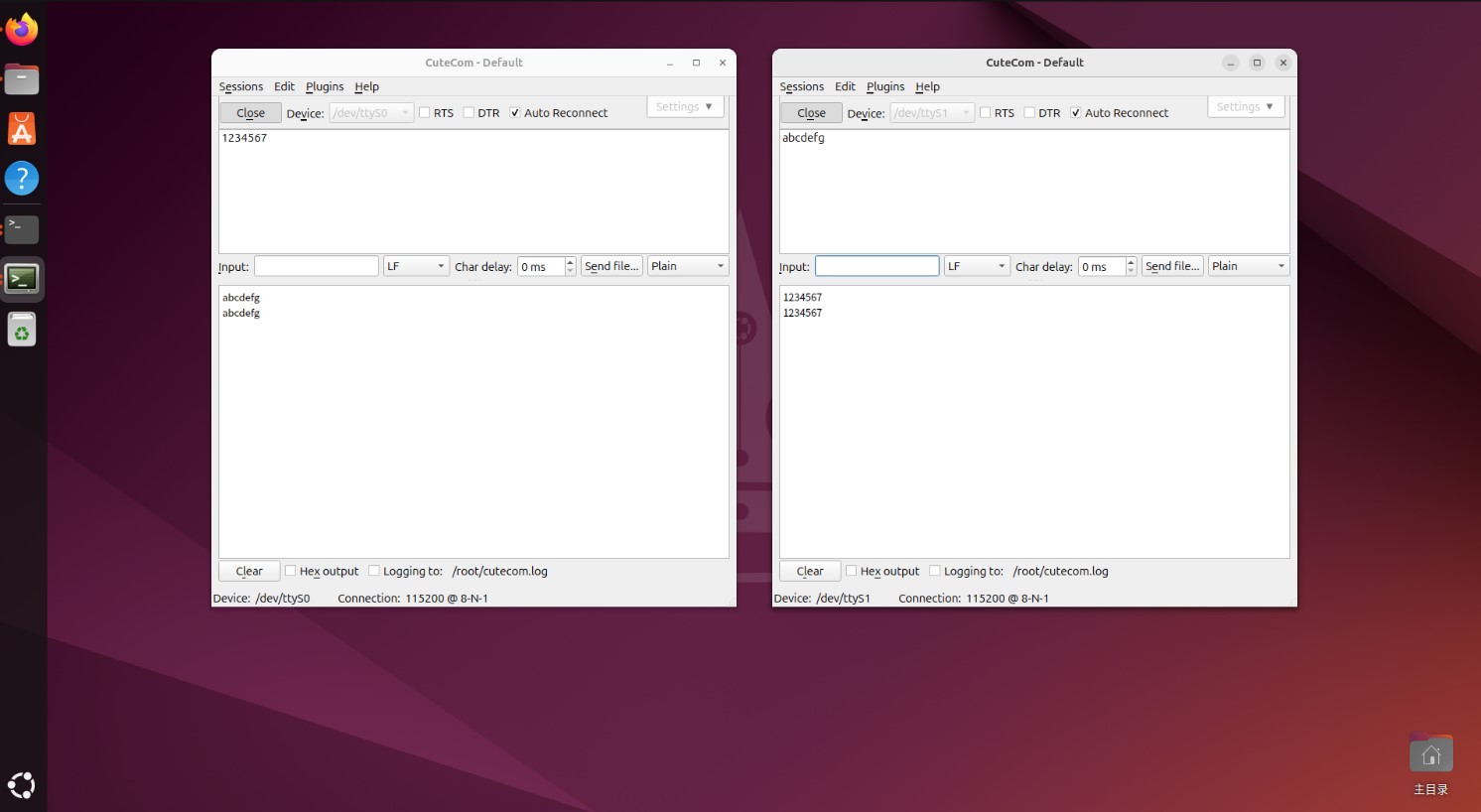Click Char delay 0 ms field in right window
The width and height of the screenshot is (1481, 812).
(x=1102, y=266)
